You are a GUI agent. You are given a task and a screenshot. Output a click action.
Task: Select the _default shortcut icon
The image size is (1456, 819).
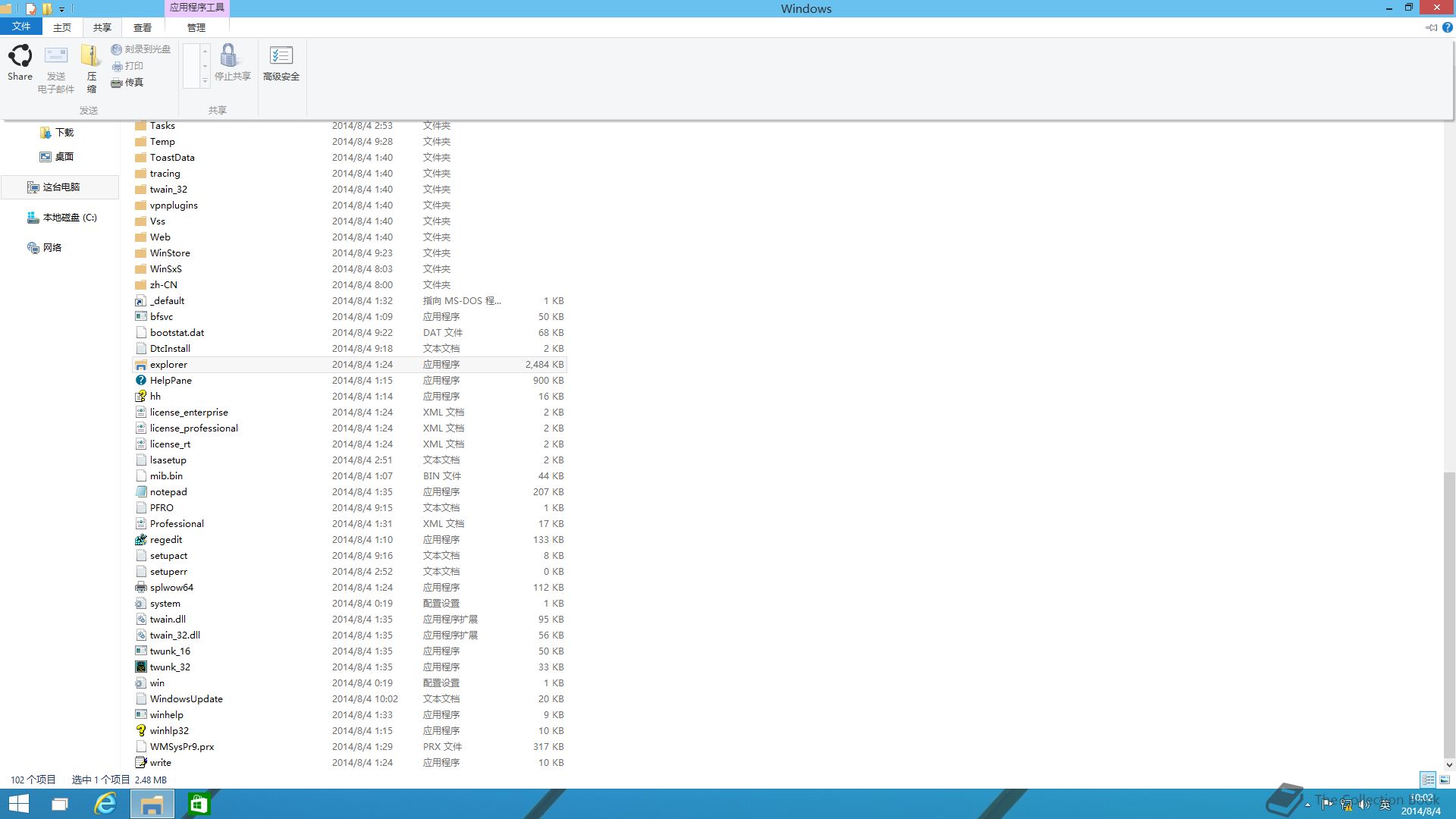point(141,301)
